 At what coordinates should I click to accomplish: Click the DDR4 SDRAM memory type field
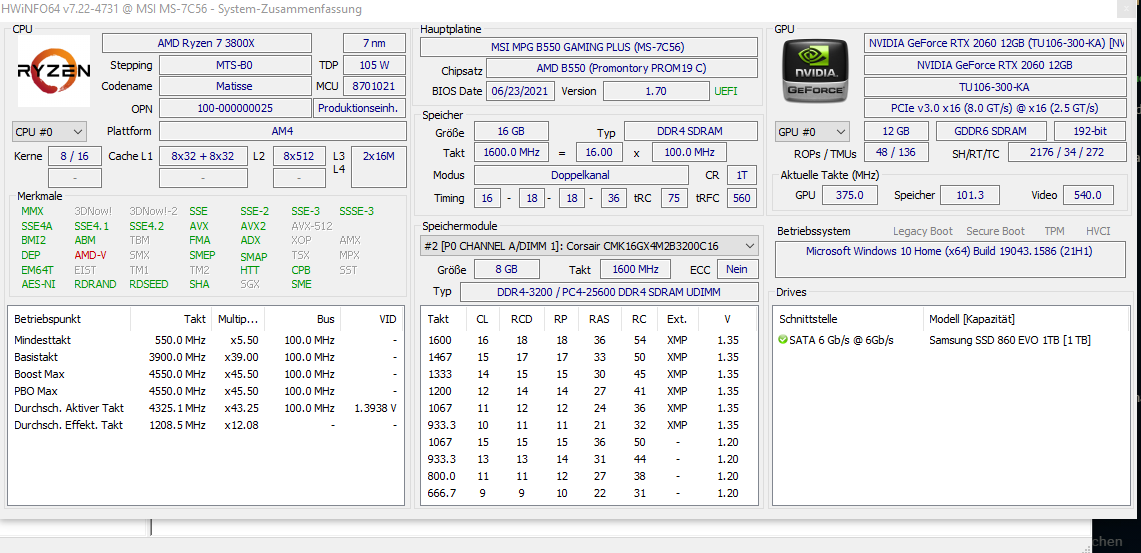[x=691, y=132]
